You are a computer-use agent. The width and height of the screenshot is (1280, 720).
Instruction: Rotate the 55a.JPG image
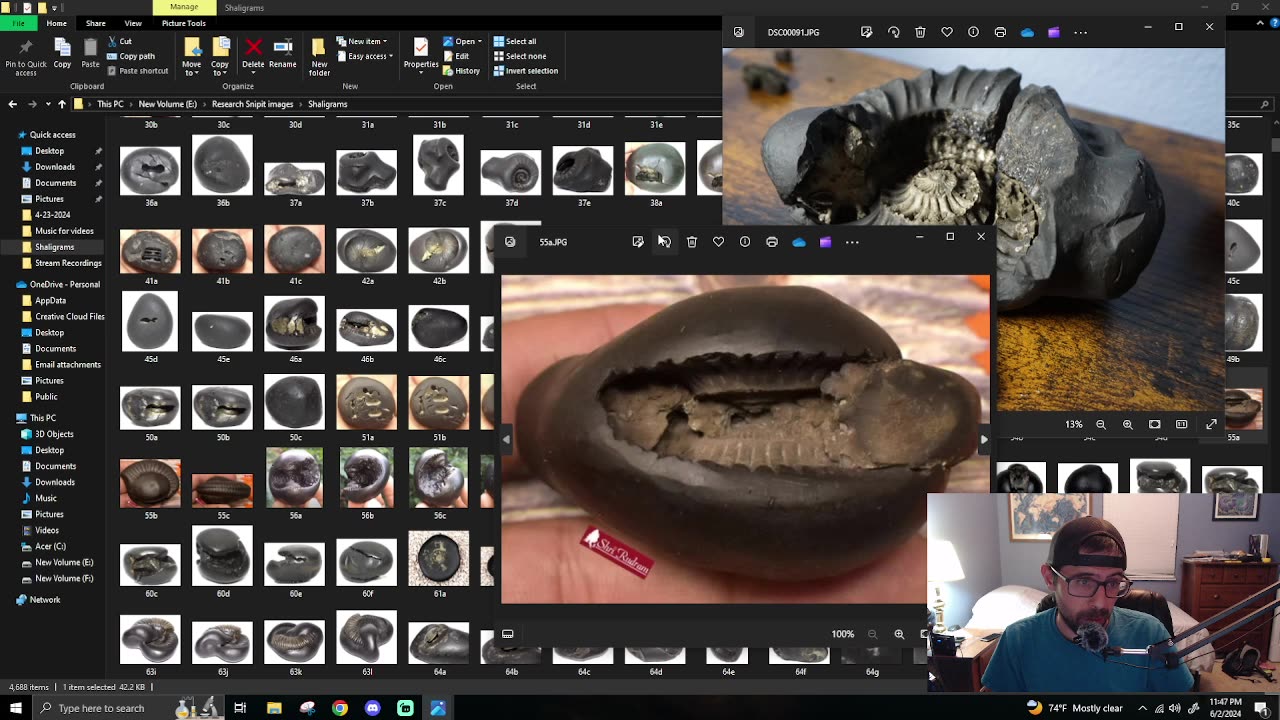coord(665,242)
